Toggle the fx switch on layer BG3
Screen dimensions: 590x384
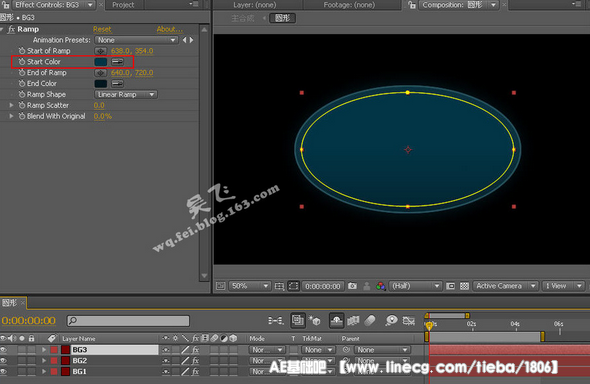pos(196,350)
